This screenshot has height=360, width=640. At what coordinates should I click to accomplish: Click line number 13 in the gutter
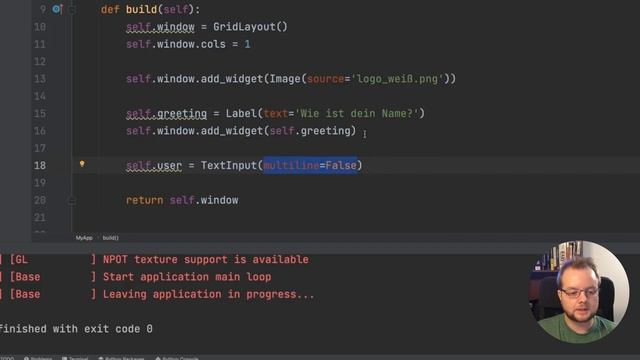(x=40, y=79)
